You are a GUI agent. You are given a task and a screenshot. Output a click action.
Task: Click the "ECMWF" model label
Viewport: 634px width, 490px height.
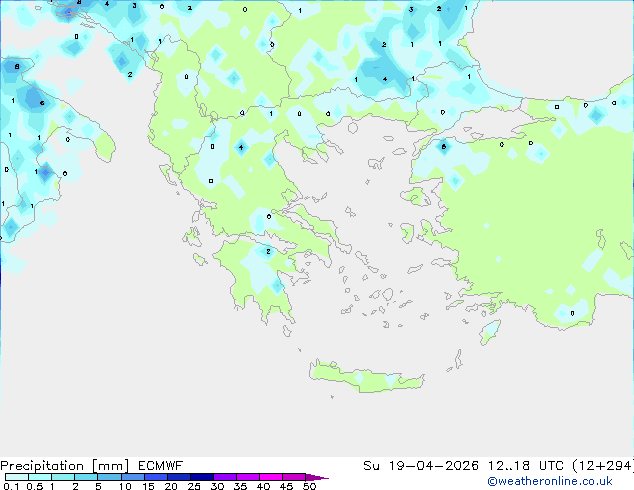pyautogui.click(x=161, y=466)
